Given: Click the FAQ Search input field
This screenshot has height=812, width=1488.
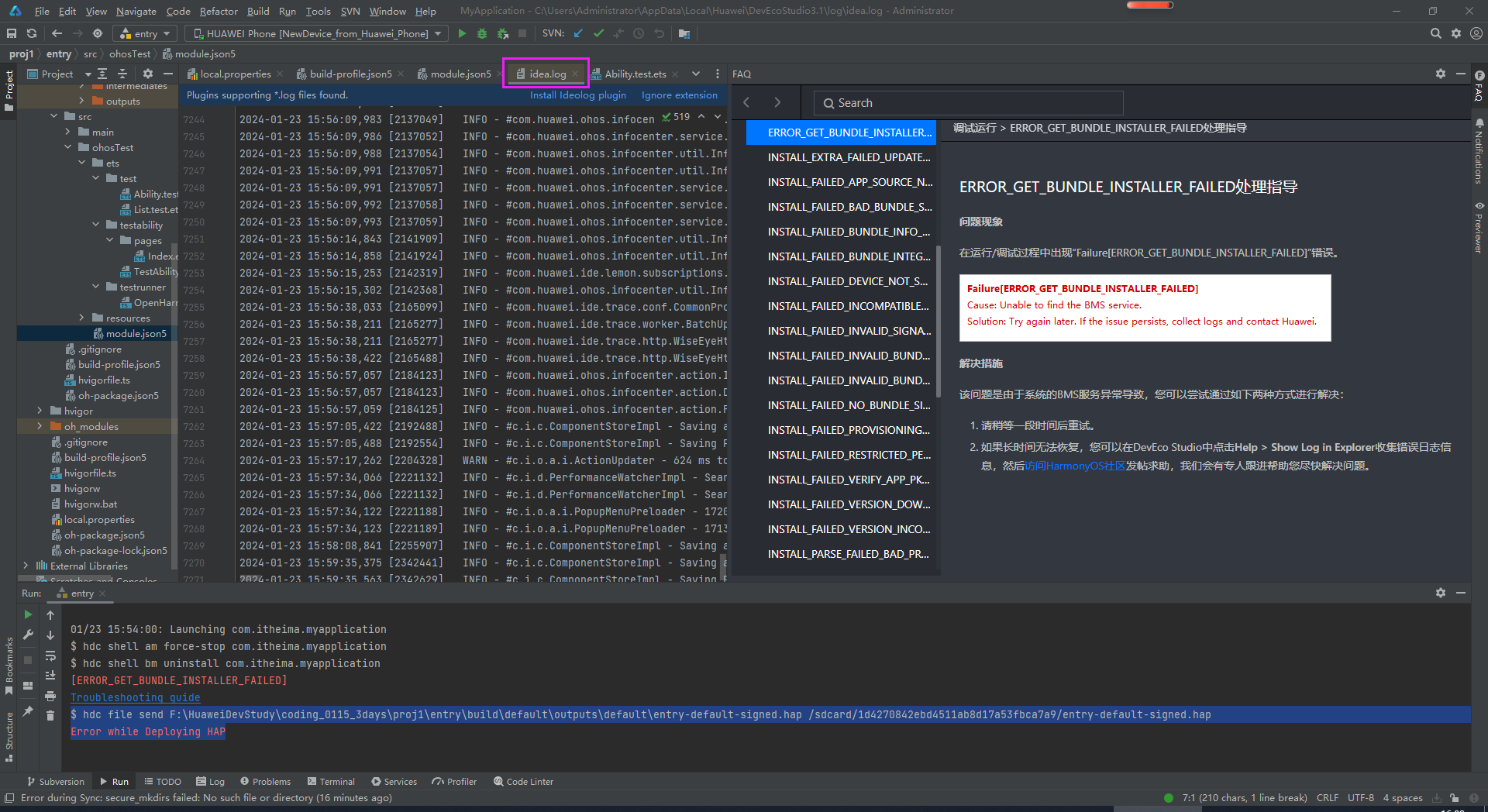Looking at the screenshot, I should click(x=968, y=103).
